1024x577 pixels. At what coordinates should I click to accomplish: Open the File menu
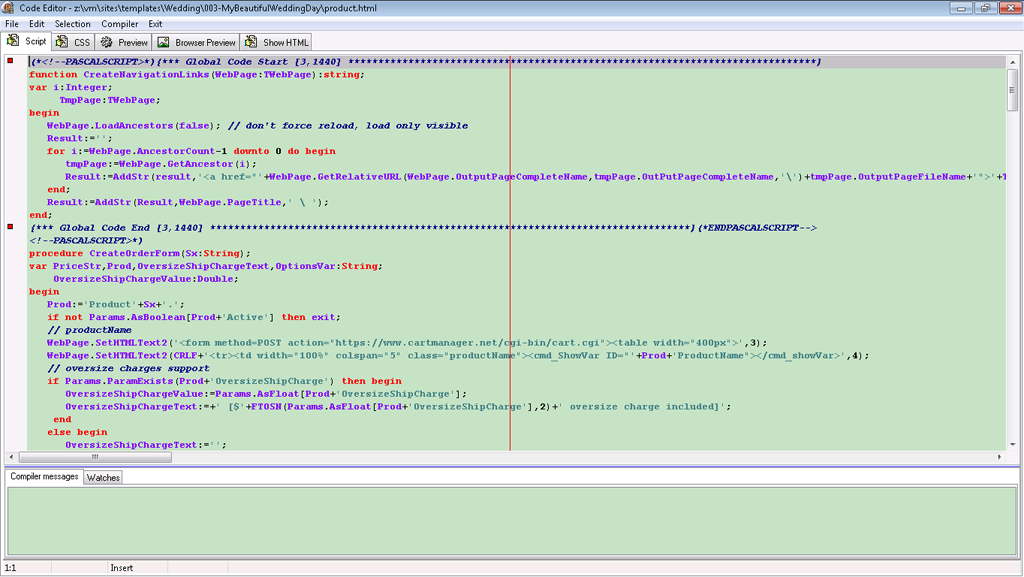(12, 23)
